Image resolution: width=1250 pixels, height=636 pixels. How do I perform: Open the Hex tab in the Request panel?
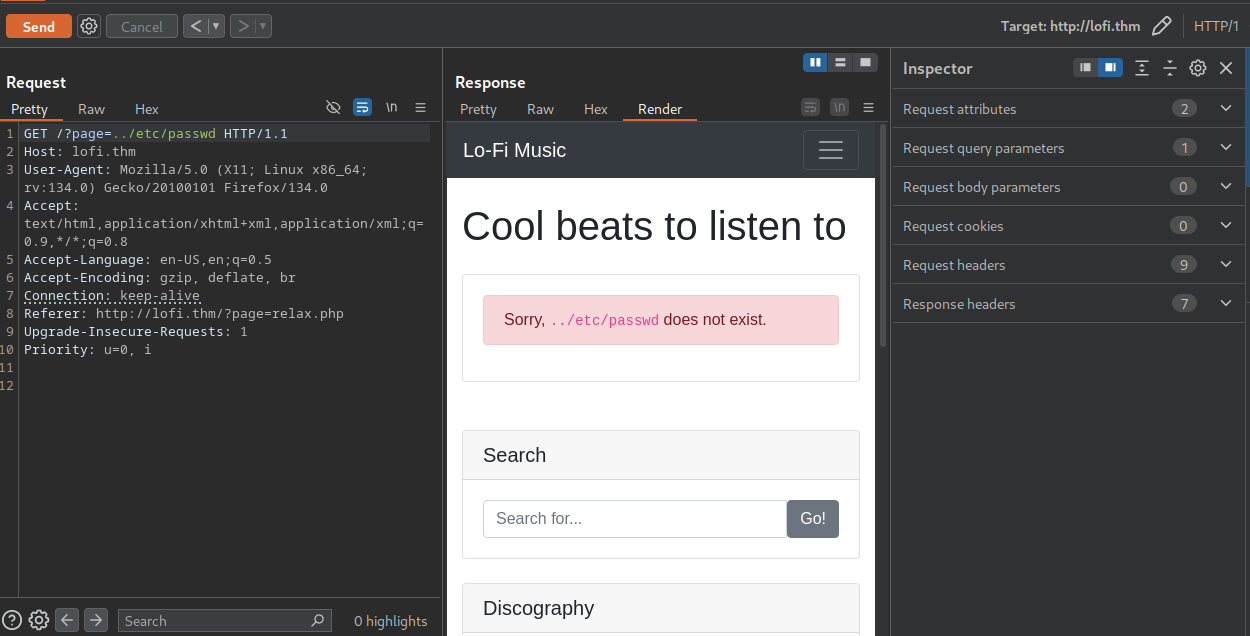coord(146,109)
